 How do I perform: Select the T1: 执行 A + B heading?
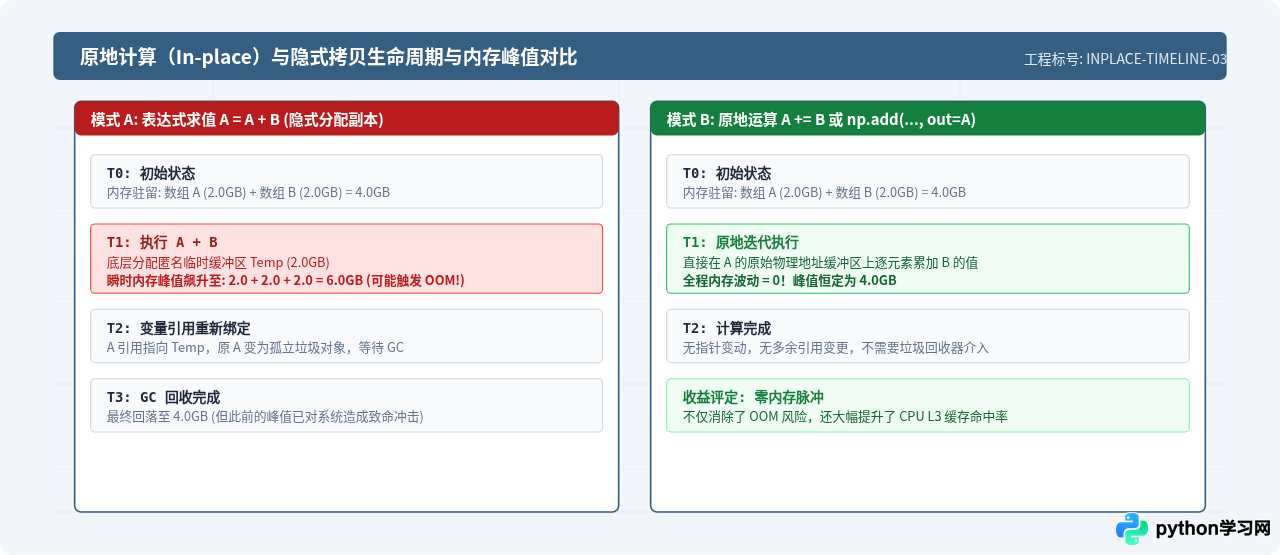coord(162,242)
